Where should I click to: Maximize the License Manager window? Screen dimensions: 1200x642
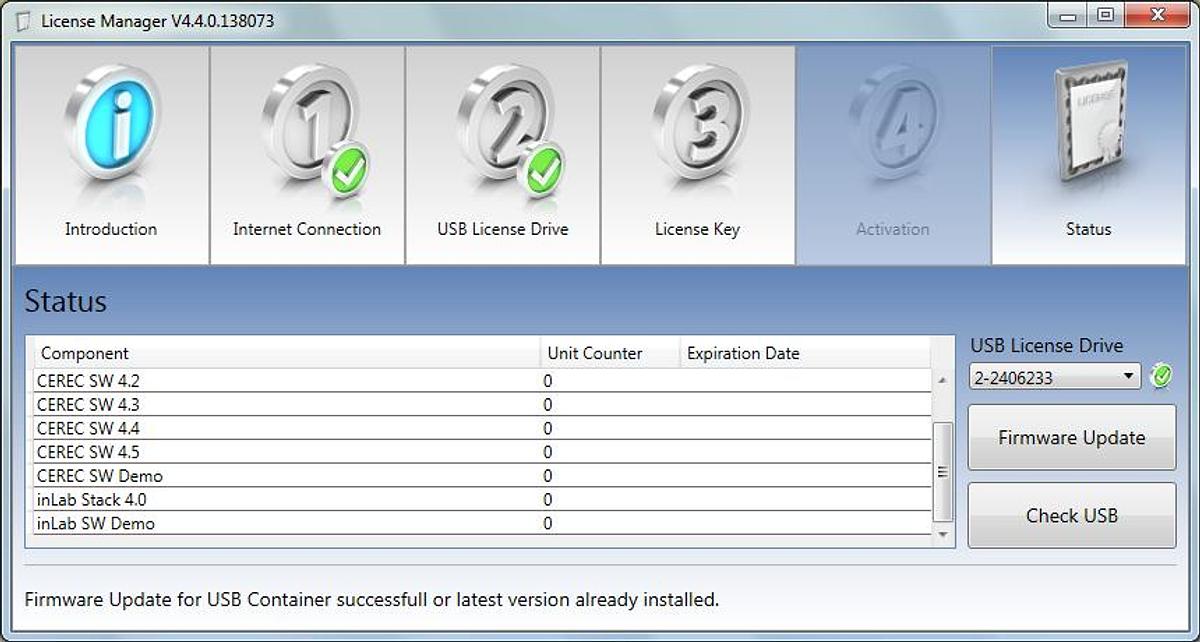pyautogui.click(x=1105, y=14)
